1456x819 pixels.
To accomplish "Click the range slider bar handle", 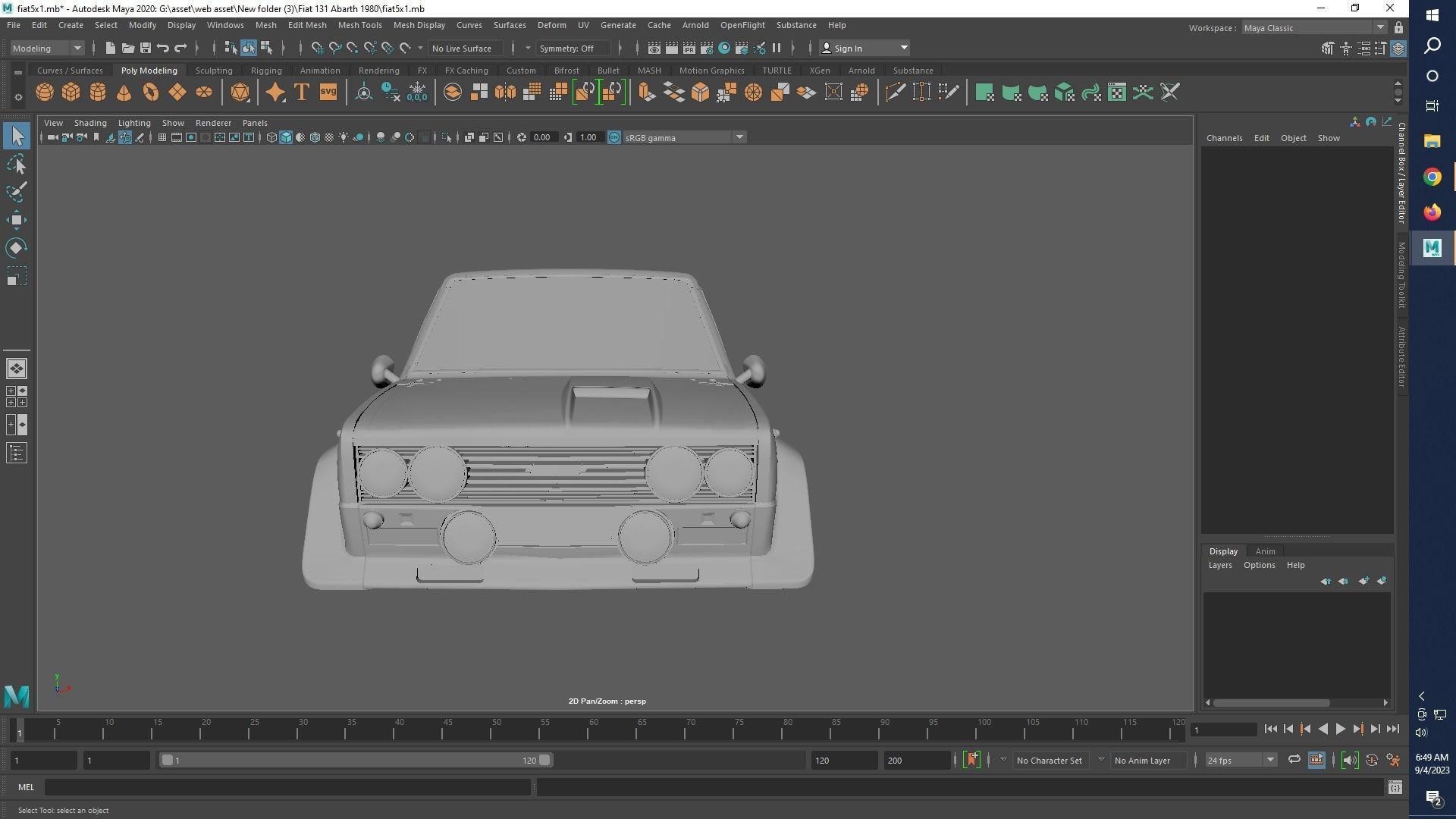I will coord(355,760).
